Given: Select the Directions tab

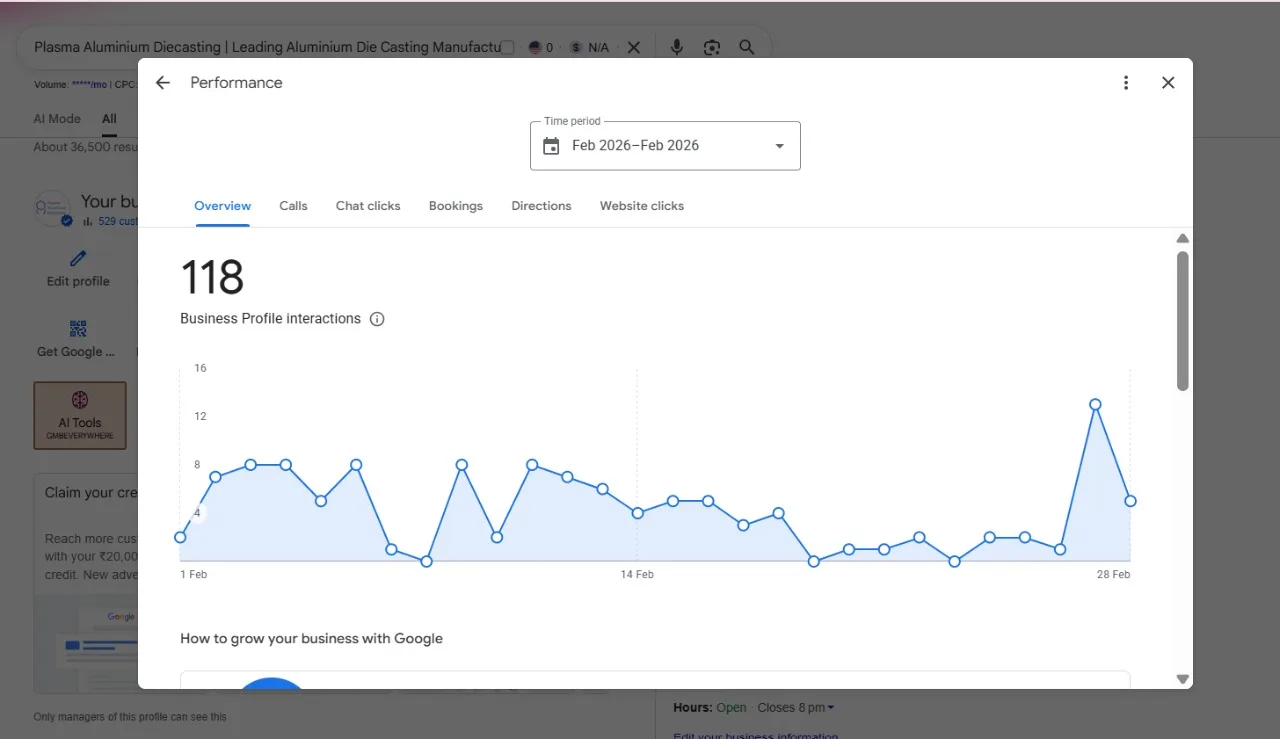Looking at the screenshot, I should coord(541,206).
